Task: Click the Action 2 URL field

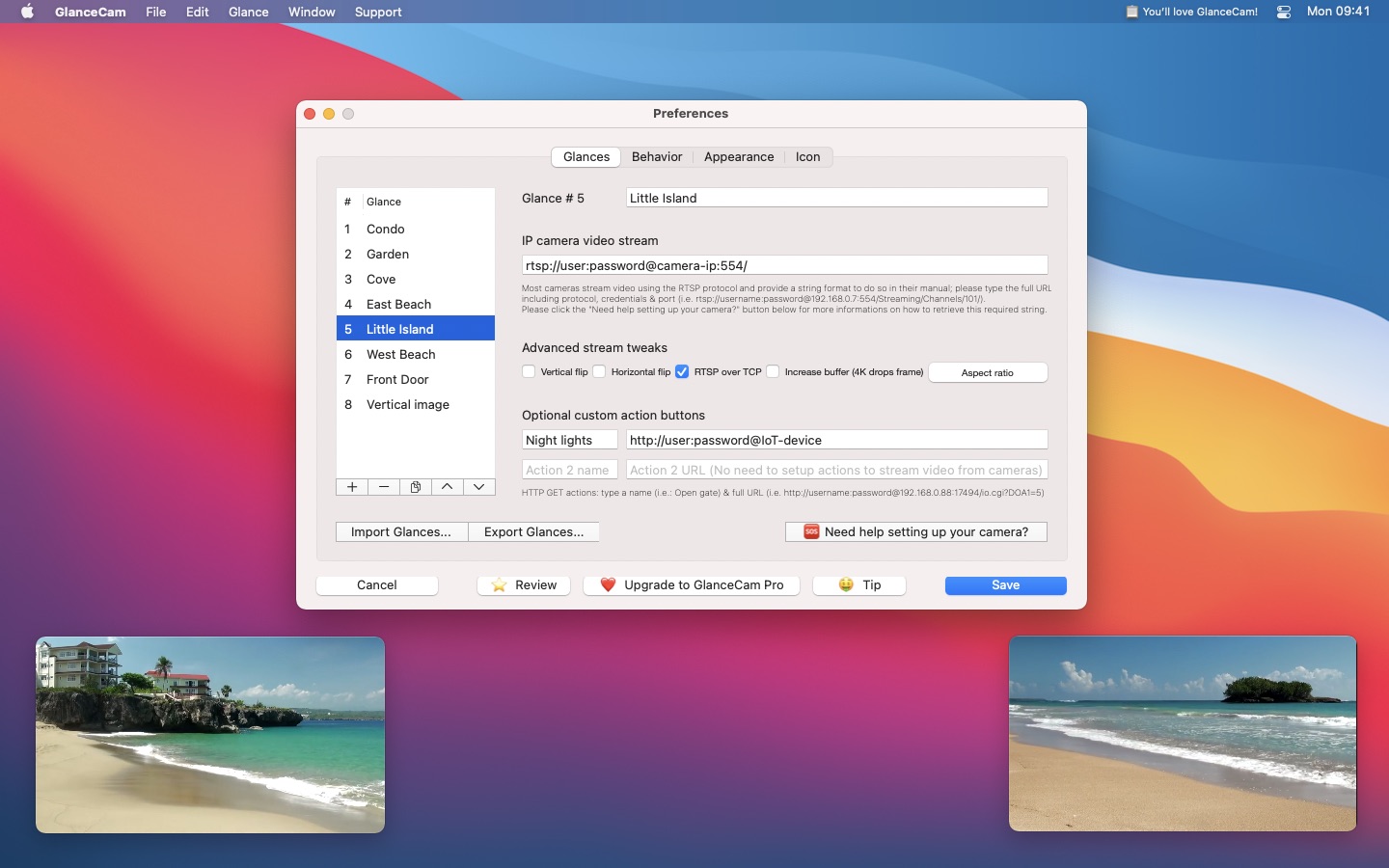Action: click(x=836, y=470)
